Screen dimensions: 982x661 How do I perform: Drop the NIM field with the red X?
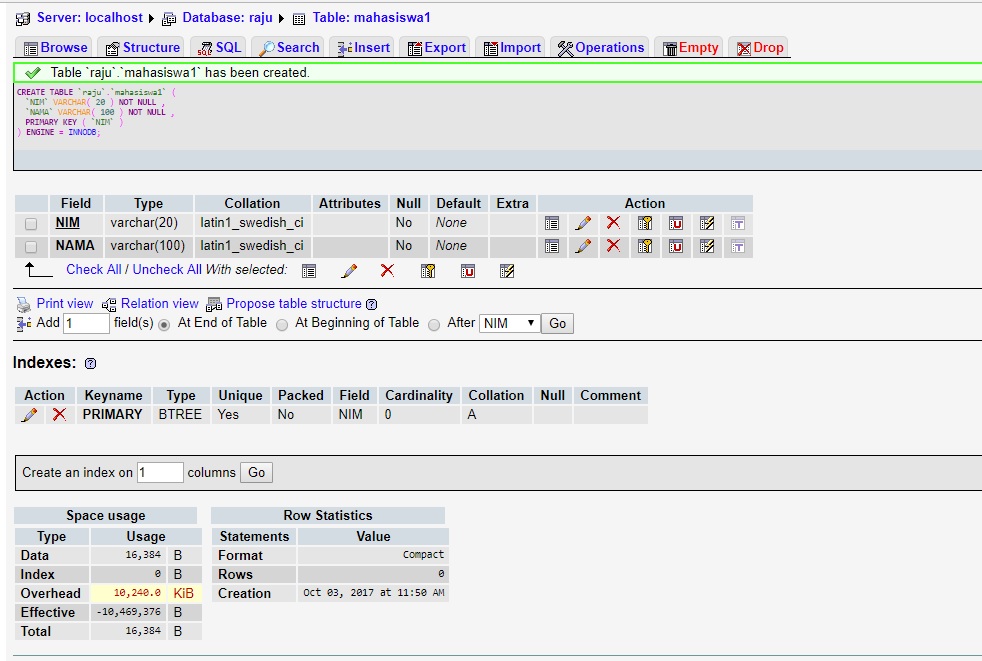pos(613,223)
